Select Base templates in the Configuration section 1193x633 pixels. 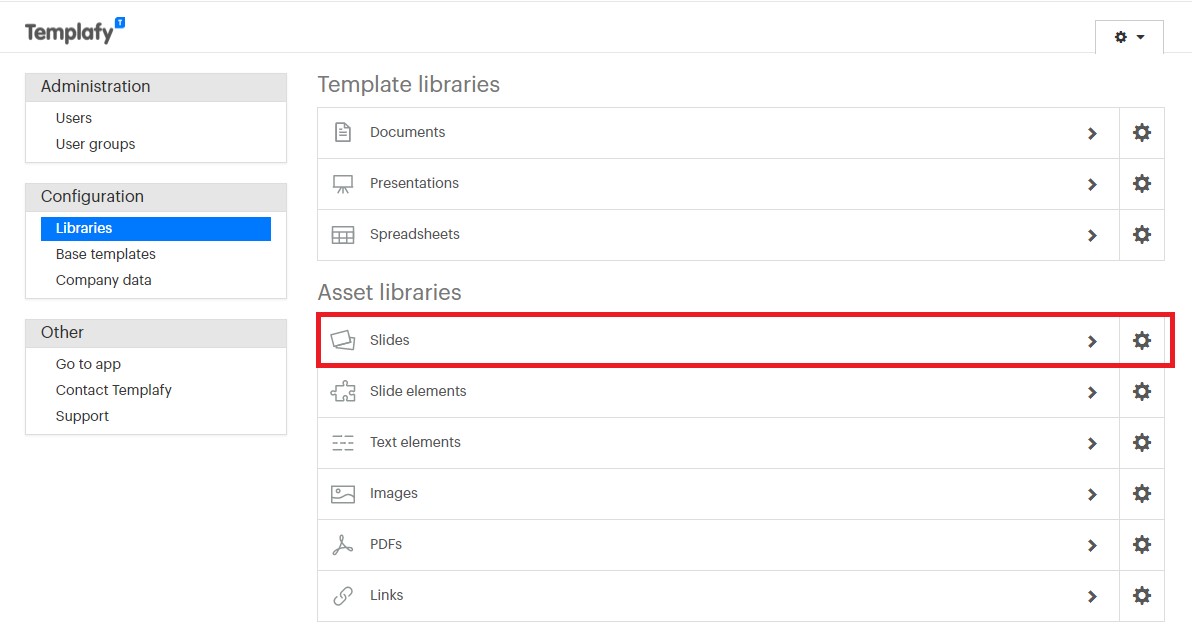tap(105, 254)
